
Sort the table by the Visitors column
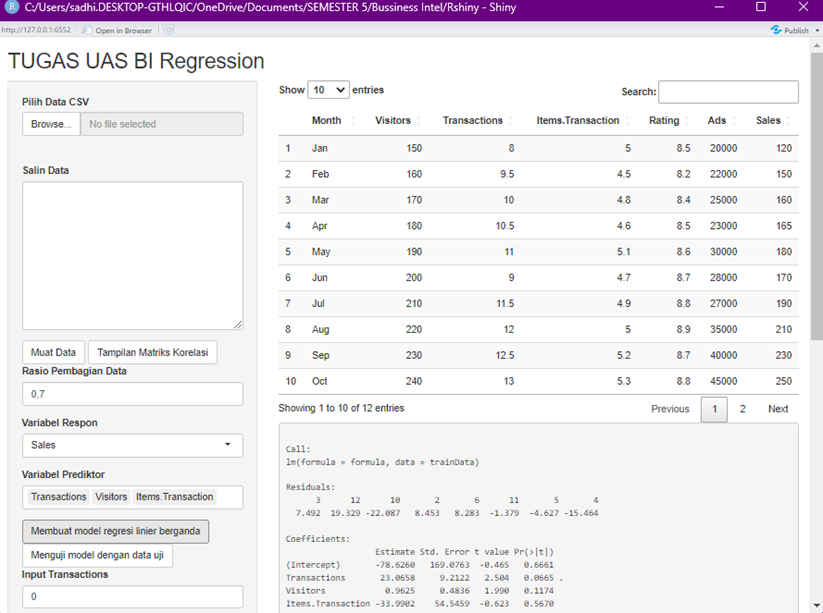pyautogui.click(x=395, y=120)
